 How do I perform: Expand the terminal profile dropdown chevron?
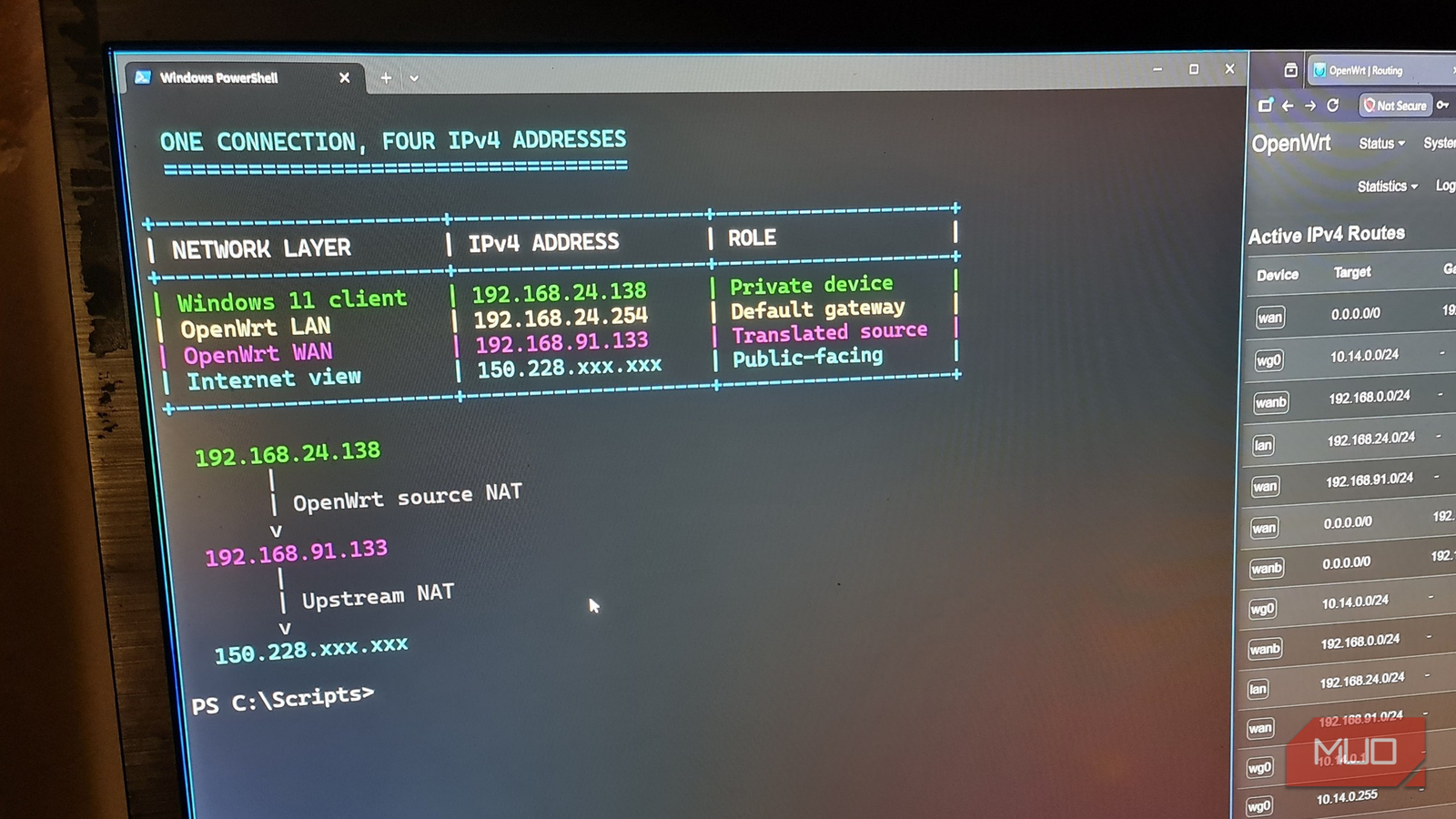pos(414,78)
